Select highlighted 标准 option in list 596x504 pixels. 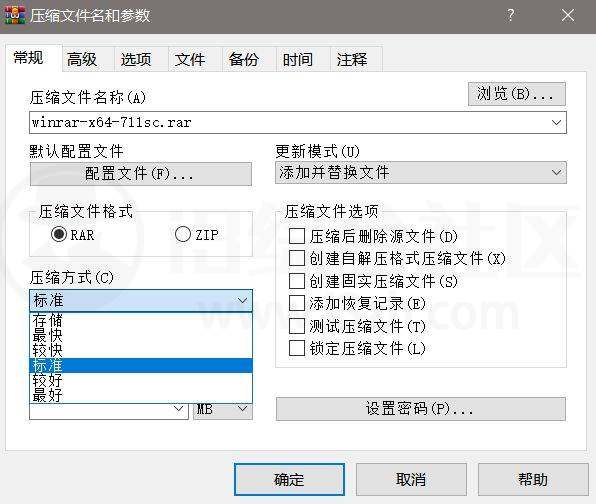[141, 365]
